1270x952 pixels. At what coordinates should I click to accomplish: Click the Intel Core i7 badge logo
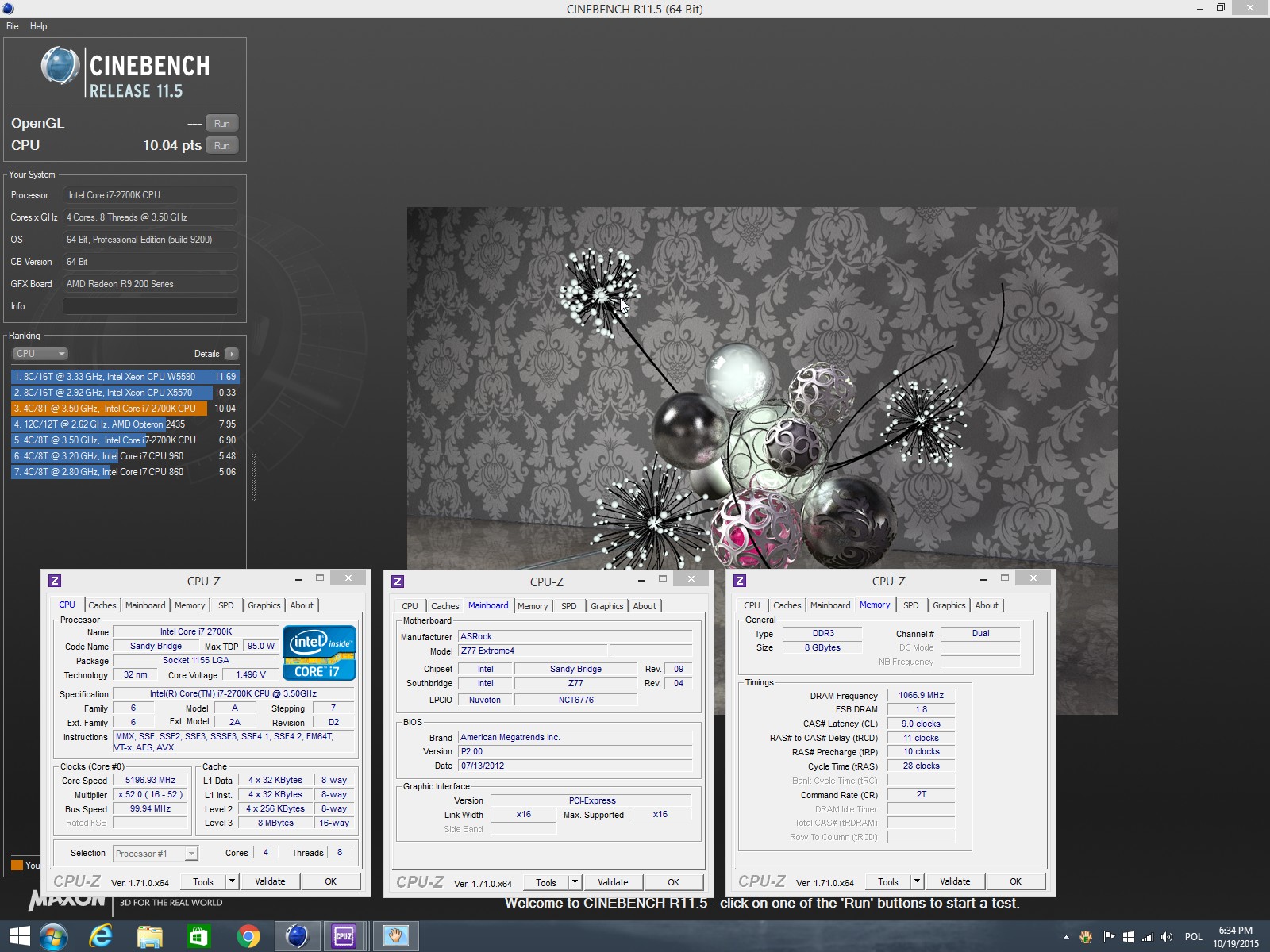pos(319,653)
